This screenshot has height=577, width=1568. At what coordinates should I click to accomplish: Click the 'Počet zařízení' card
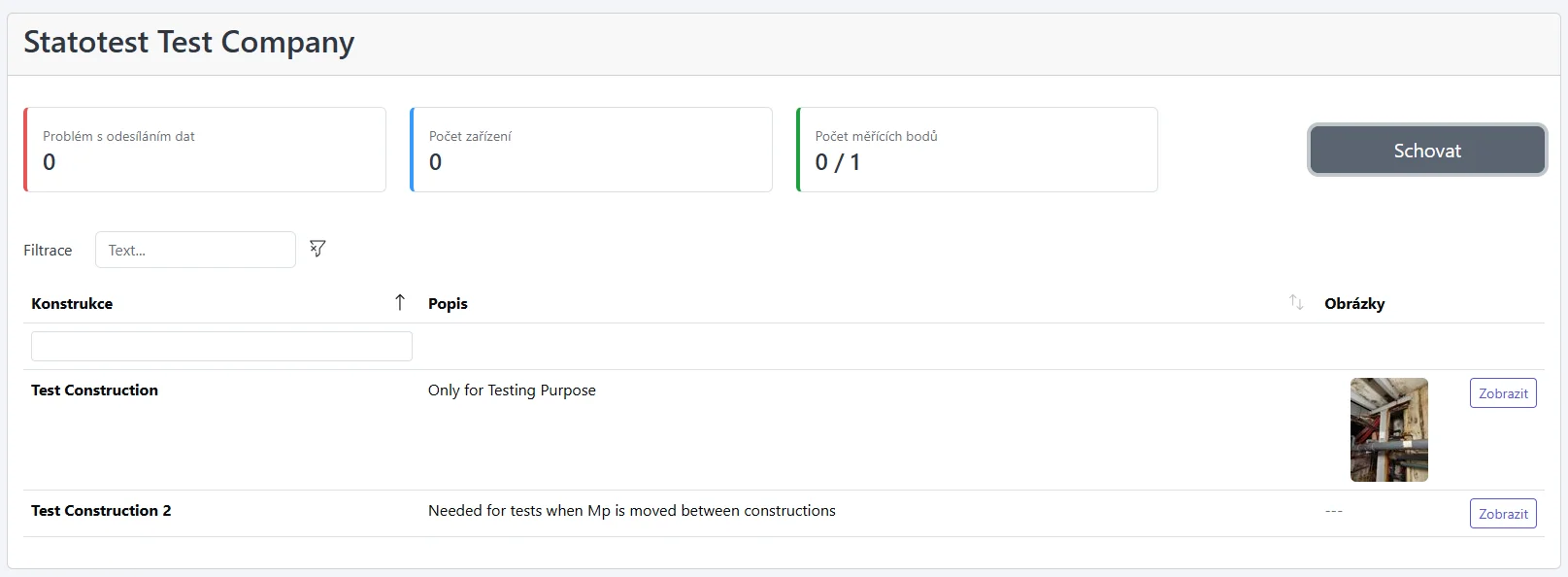pos(591,150)
